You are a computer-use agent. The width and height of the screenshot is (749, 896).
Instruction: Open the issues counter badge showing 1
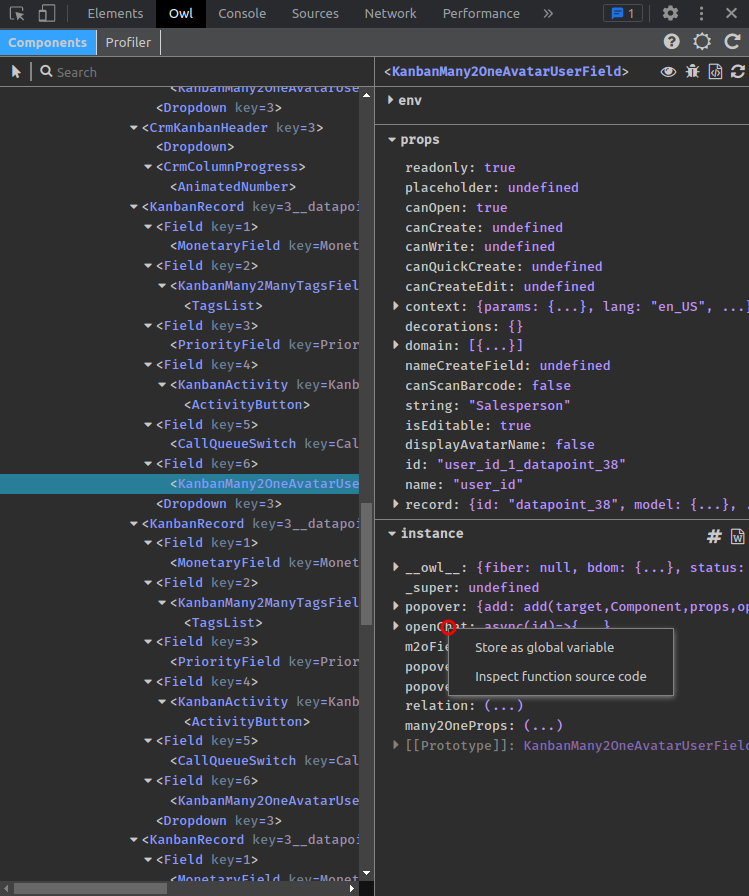[x=623, y=13]
